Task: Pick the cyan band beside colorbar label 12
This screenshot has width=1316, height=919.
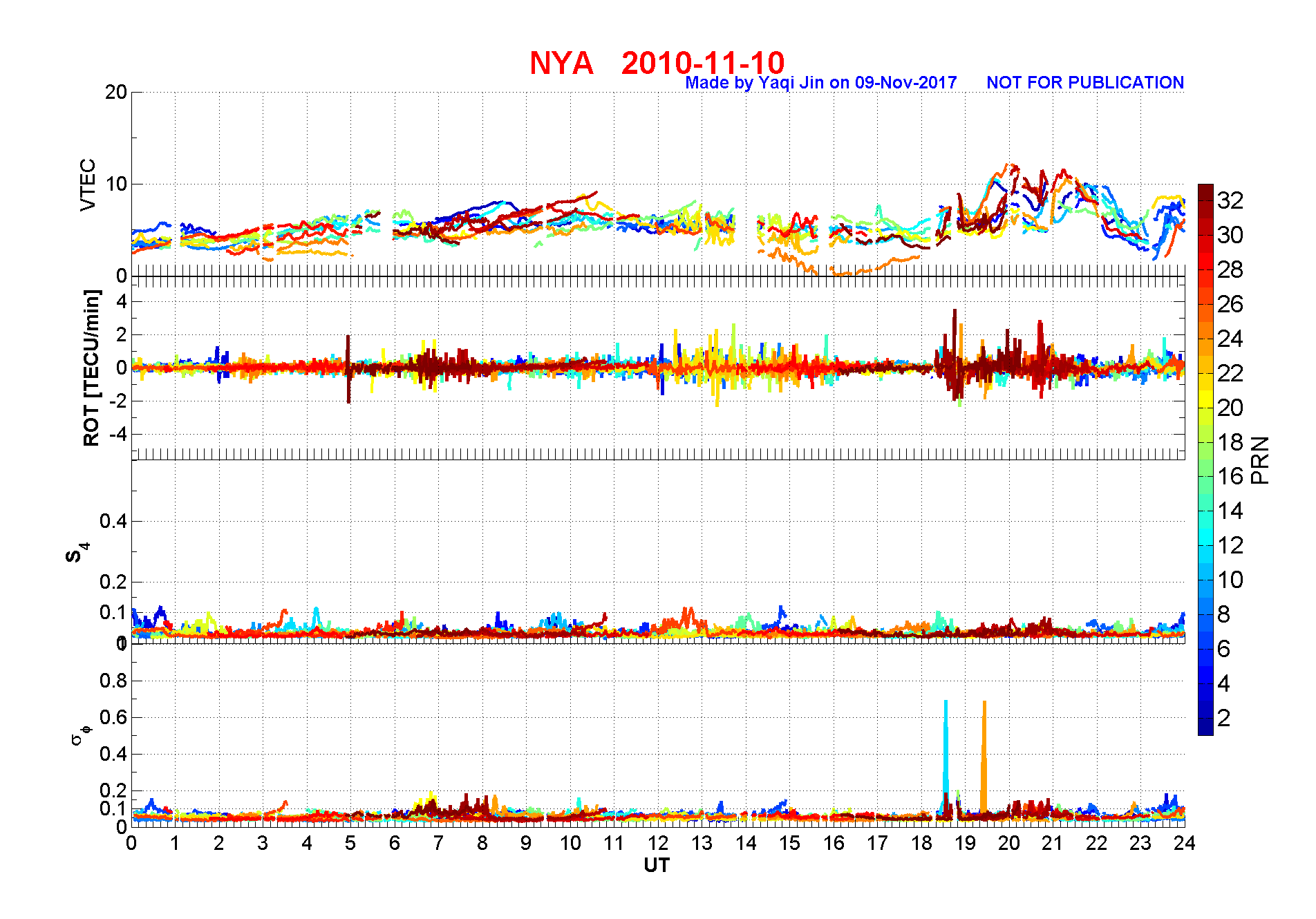Action: point(1205,538)
